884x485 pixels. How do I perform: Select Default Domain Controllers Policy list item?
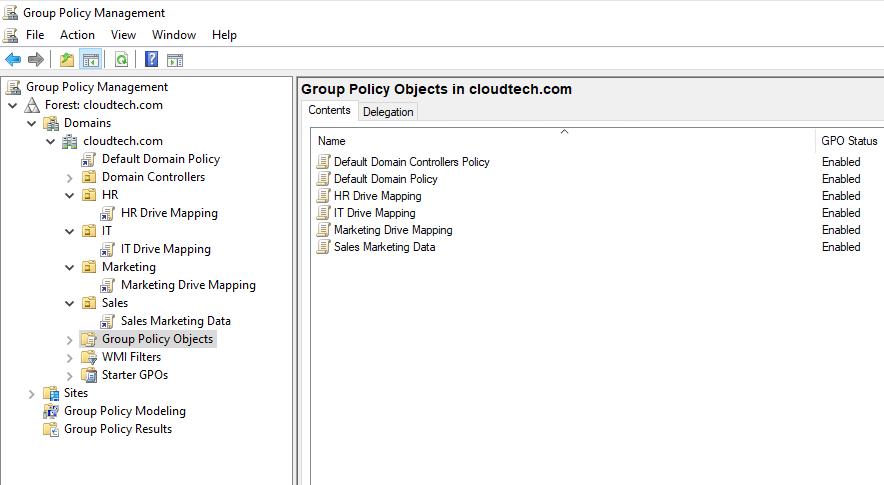click(x=411, y=162)
